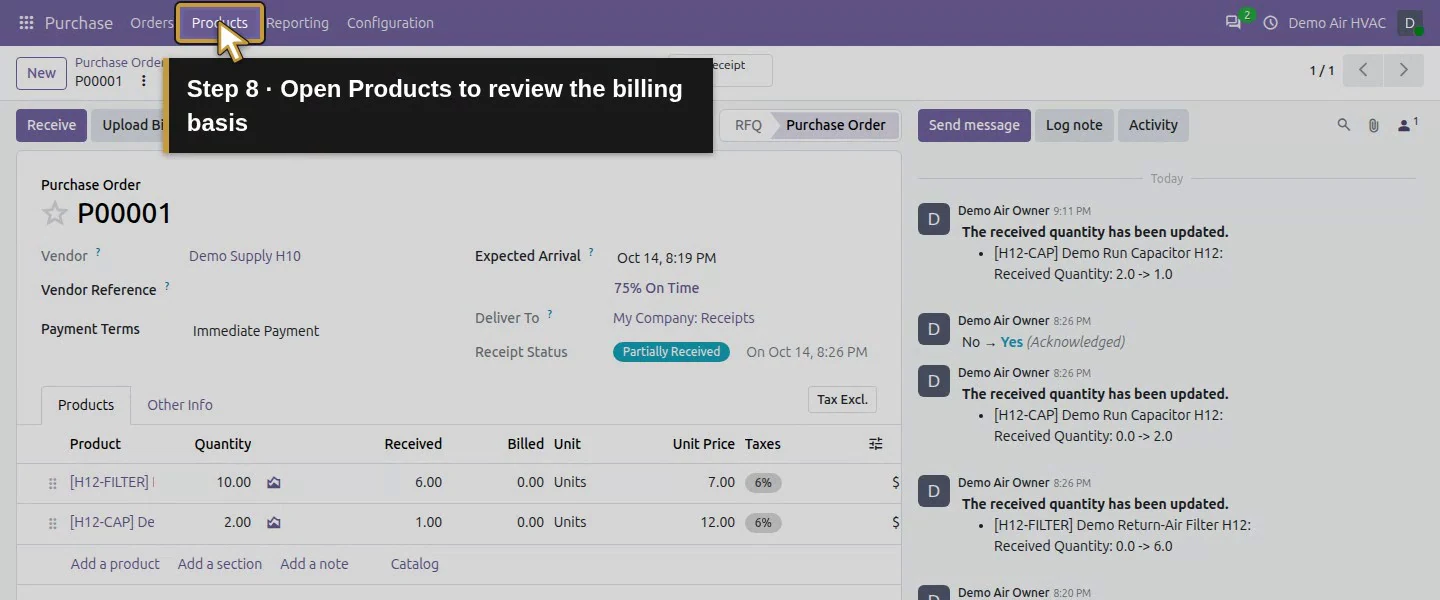
Task: Select the RFQ status stage
Action: 748,125
